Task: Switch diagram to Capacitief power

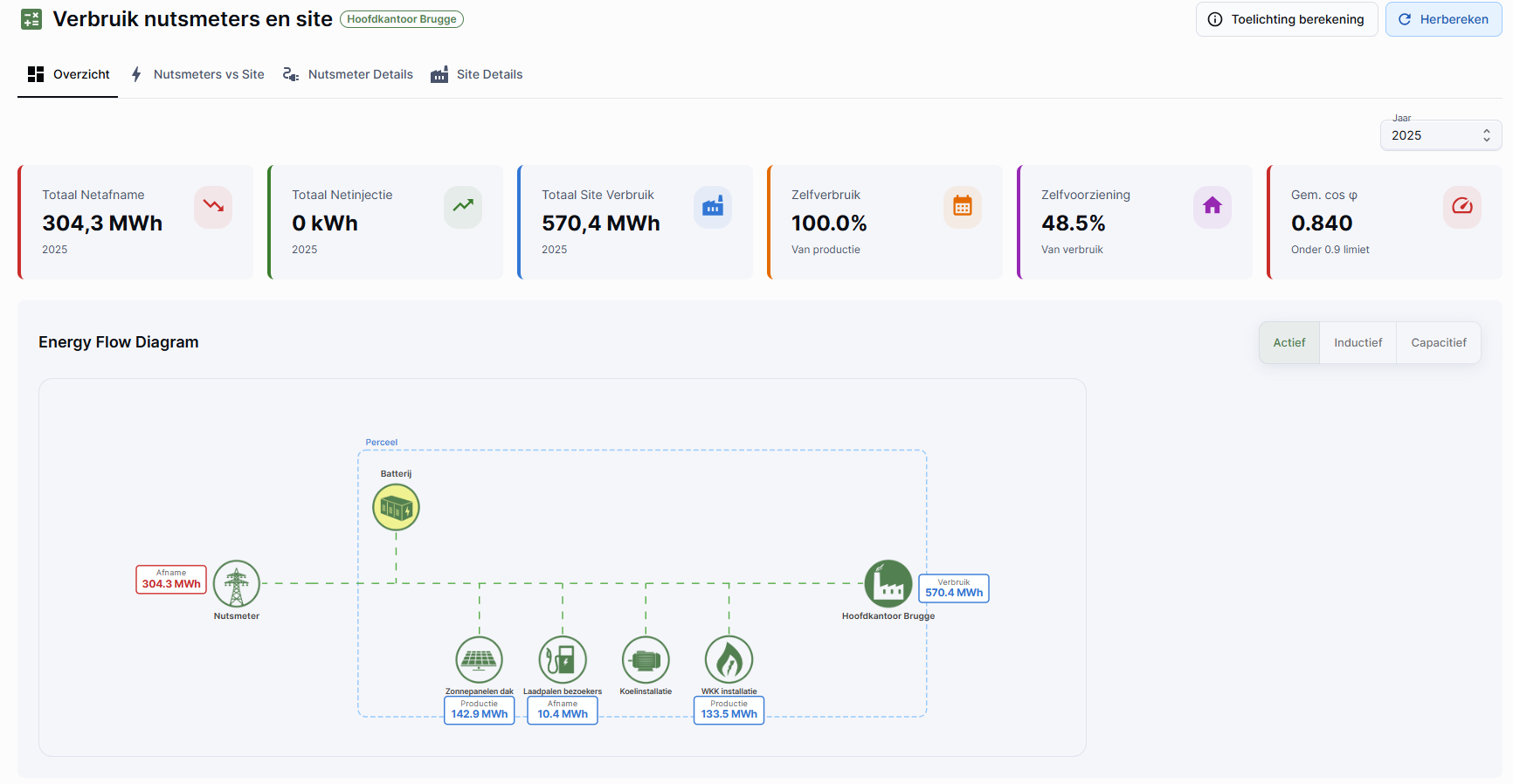Action: (1439, 343)
